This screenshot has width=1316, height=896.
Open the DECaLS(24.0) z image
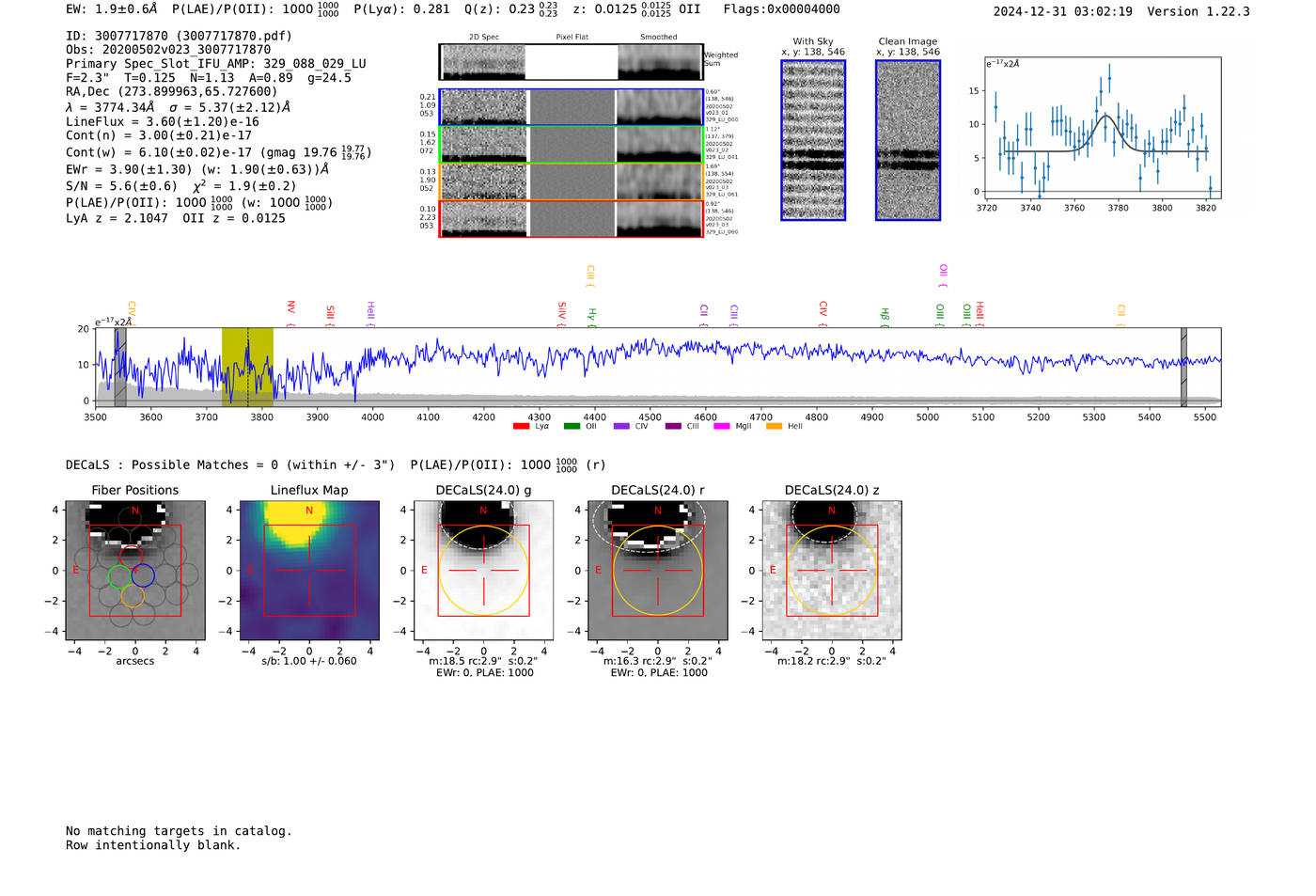(832, 570)
